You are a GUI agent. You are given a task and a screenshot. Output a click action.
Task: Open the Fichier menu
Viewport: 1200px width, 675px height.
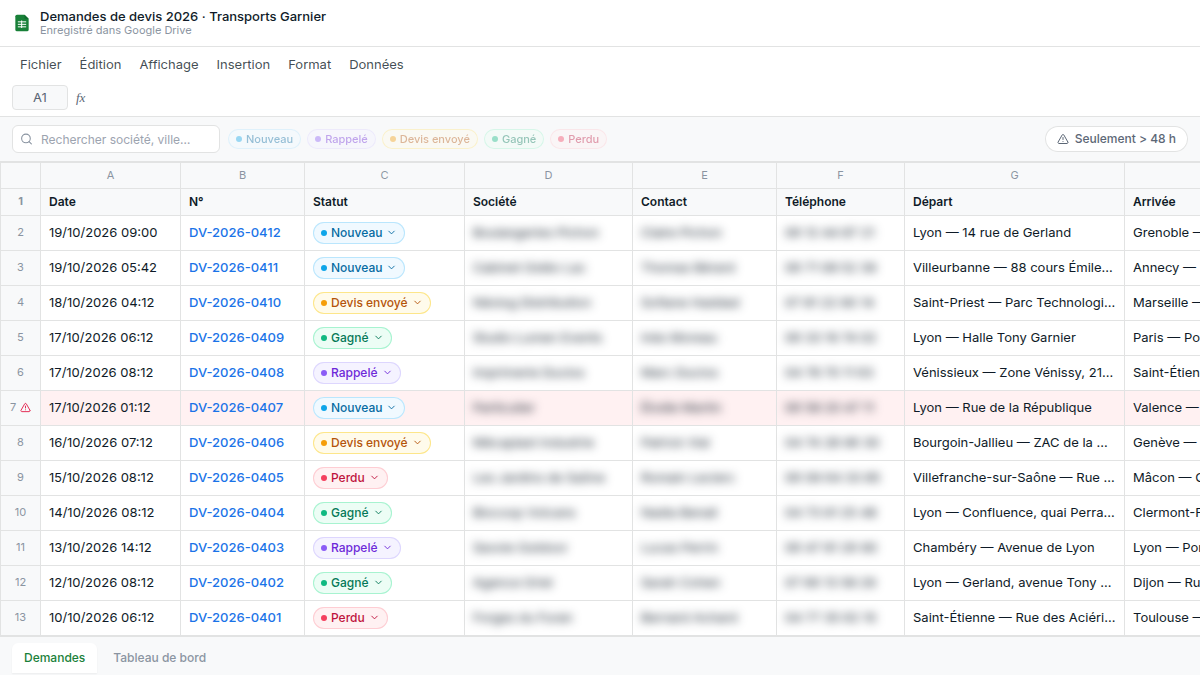click(41, 65)
